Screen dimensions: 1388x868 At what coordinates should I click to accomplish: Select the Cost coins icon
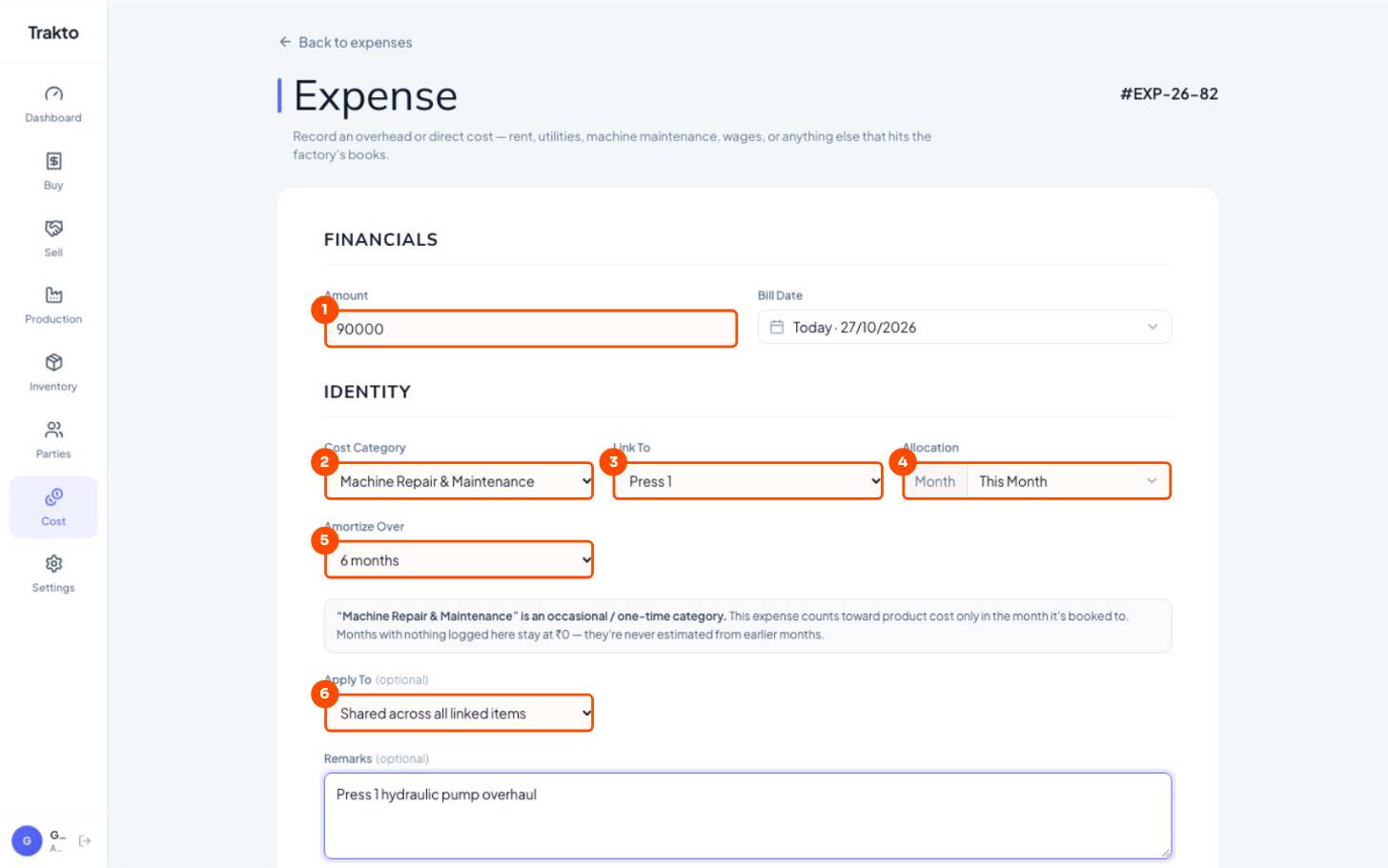point(53,497)
